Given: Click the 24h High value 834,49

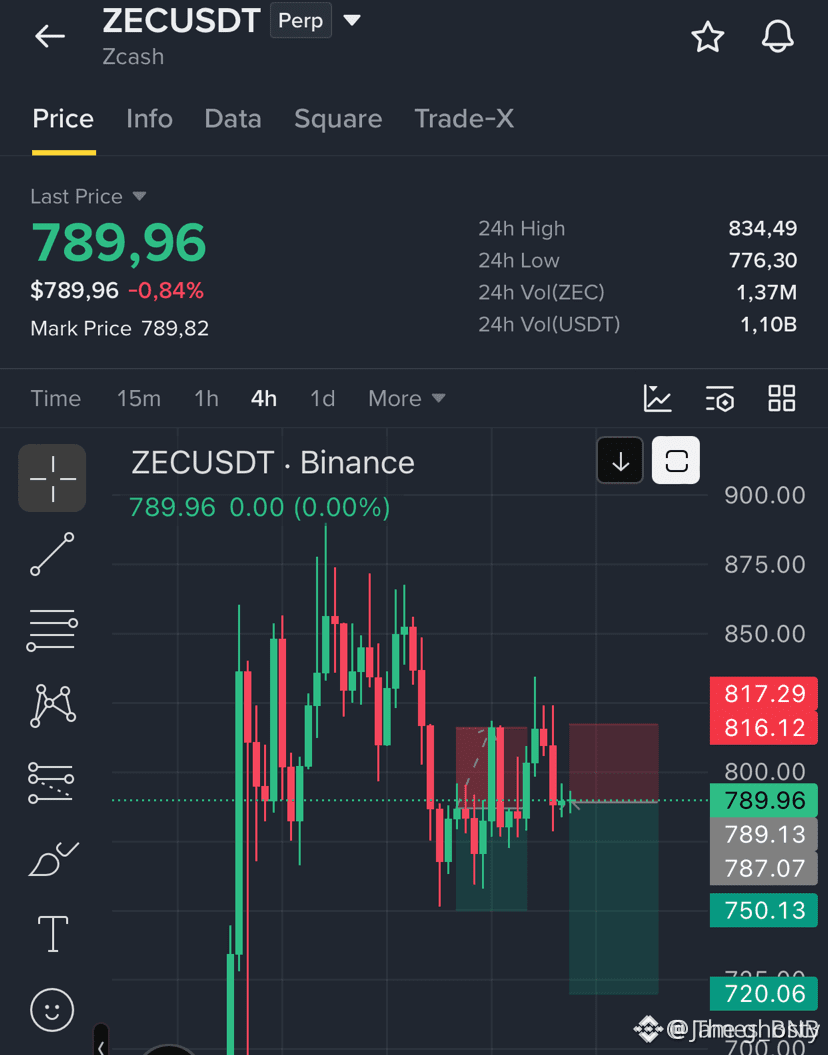Looking at the screenshot, I should pyautogui.click(x=763, y=228).
